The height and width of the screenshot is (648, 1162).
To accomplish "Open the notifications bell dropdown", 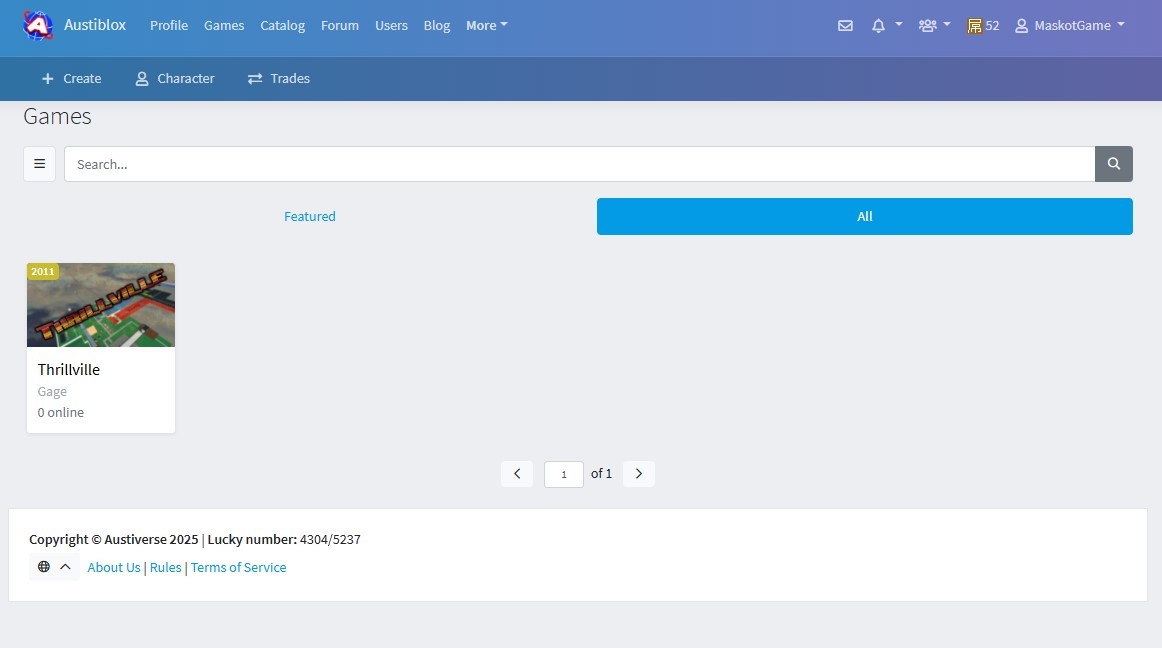I will coord(886,25).
